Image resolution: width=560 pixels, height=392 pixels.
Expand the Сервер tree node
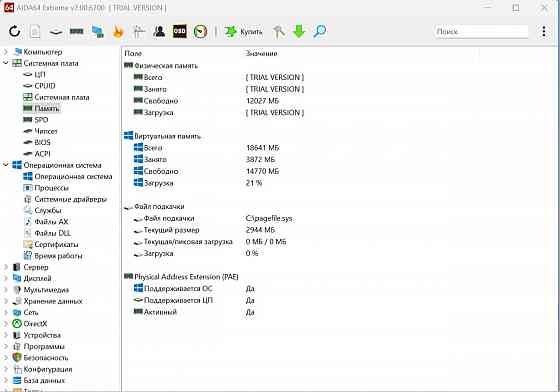6,267
